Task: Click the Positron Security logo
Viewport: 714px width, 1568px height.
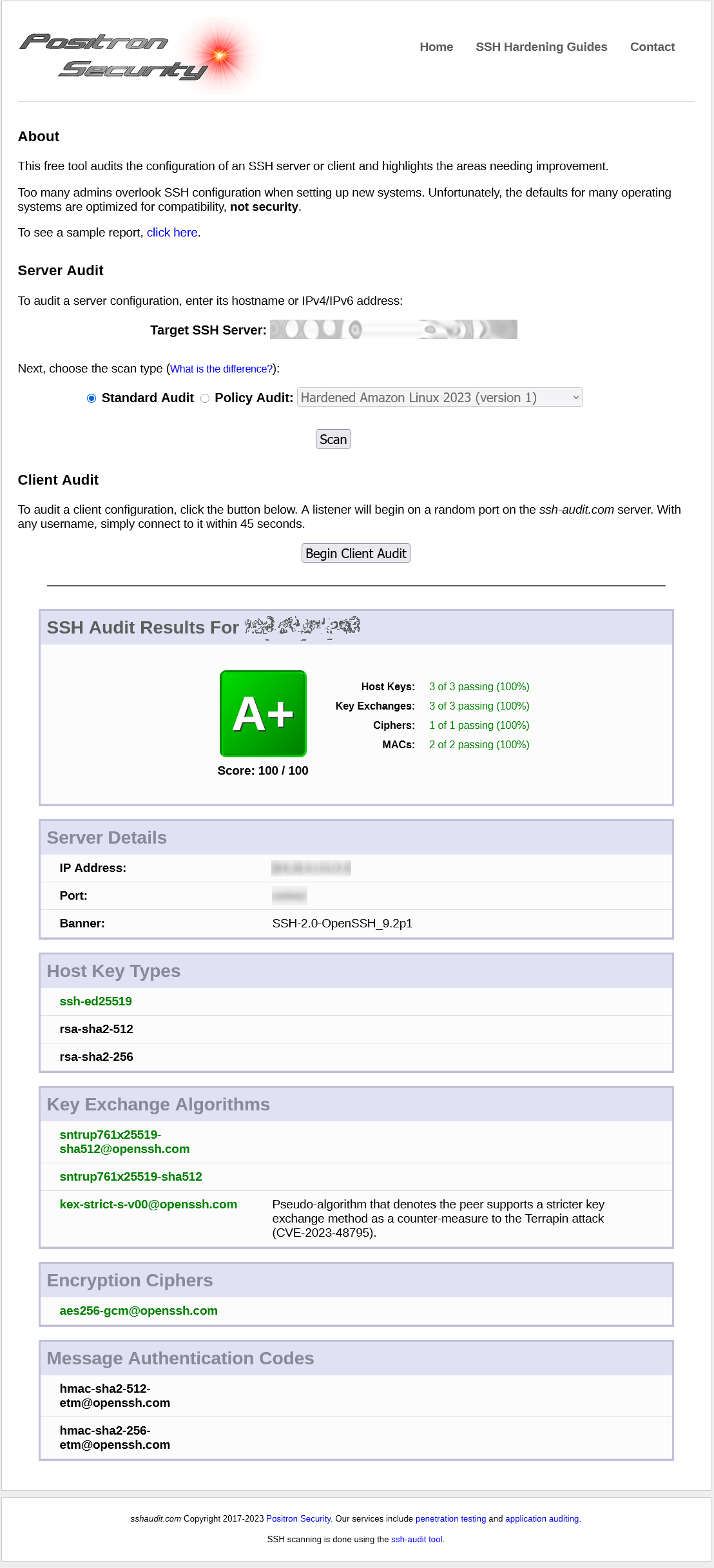Action: click(x=139, y=55)
